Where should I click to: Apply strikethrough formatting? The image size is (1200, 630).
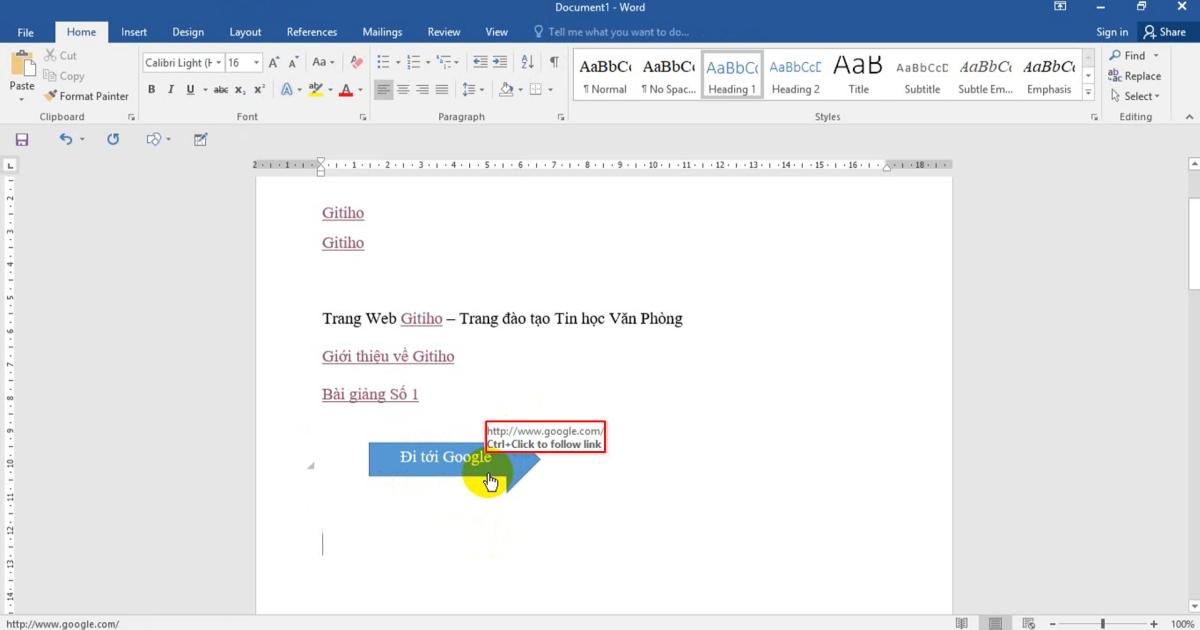pyautogui.click(x=220, y=89)
